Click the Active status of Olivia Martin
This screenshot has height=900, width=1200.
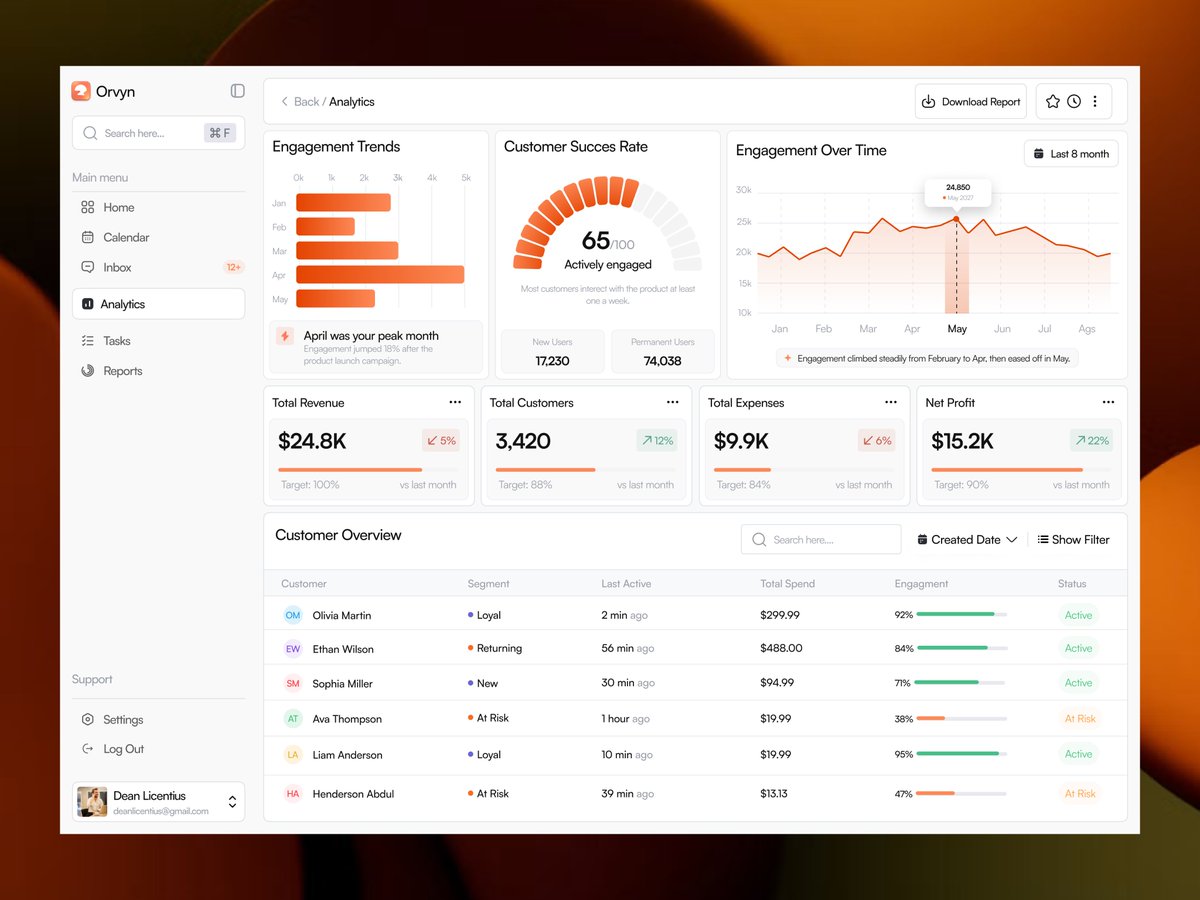coord(1078,615)
